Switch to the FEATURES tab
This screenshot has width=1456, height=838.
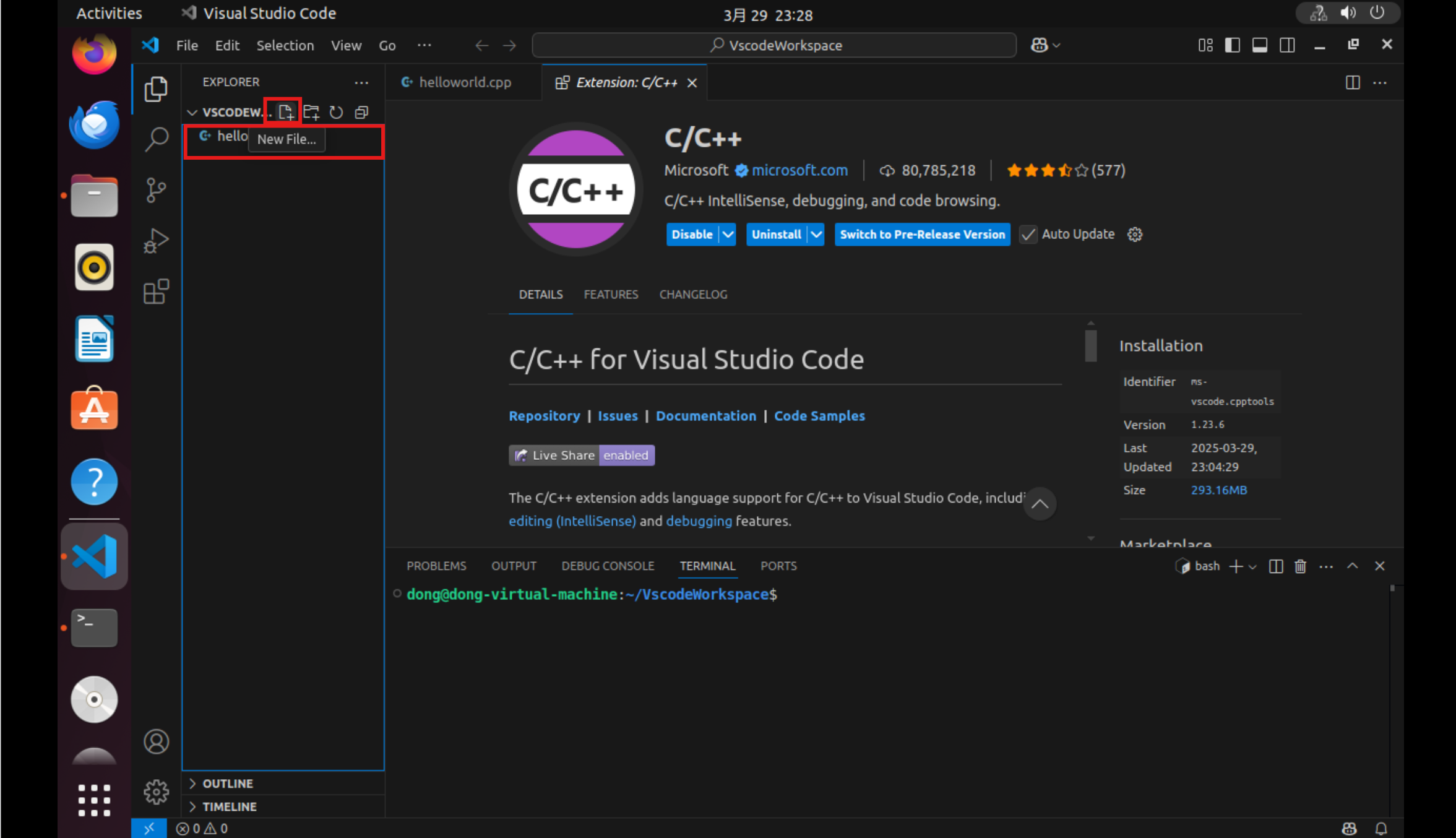click(x=611, y=295)
